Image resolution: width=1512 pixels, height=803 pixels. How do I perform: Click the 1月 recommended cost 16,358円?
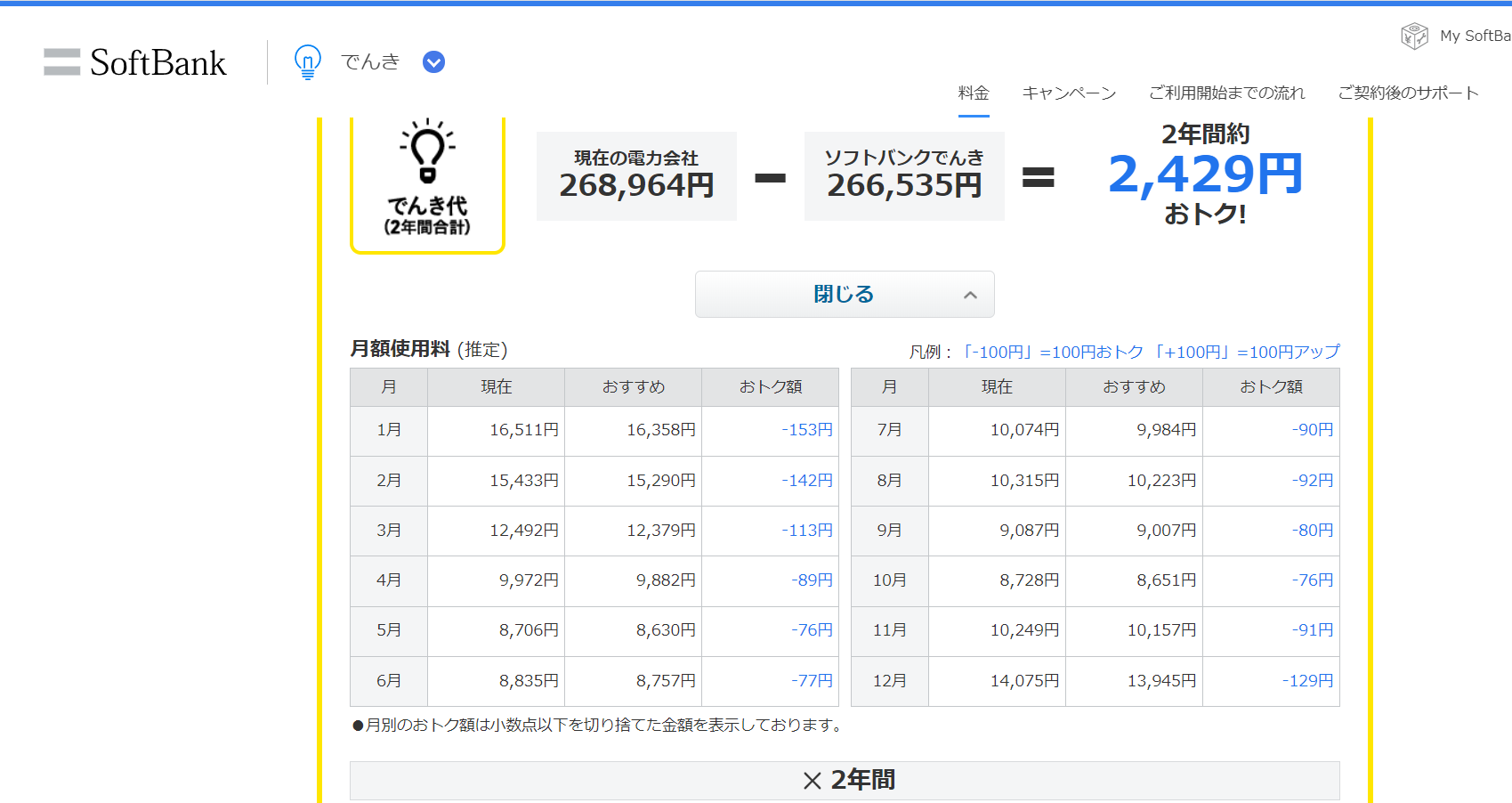click(634, 430)
